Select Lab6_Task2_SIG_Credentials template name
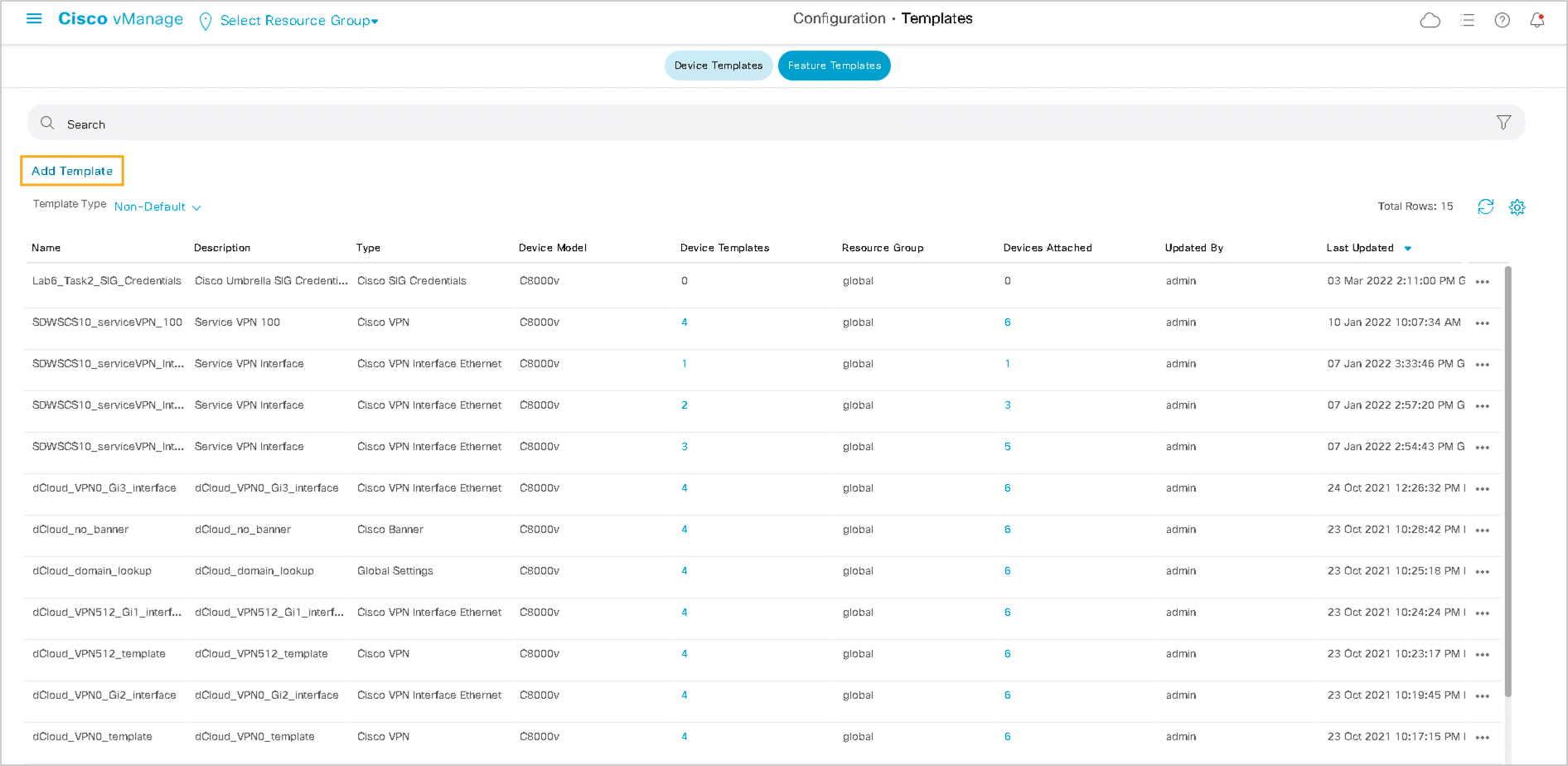 [x=107, y=281]
